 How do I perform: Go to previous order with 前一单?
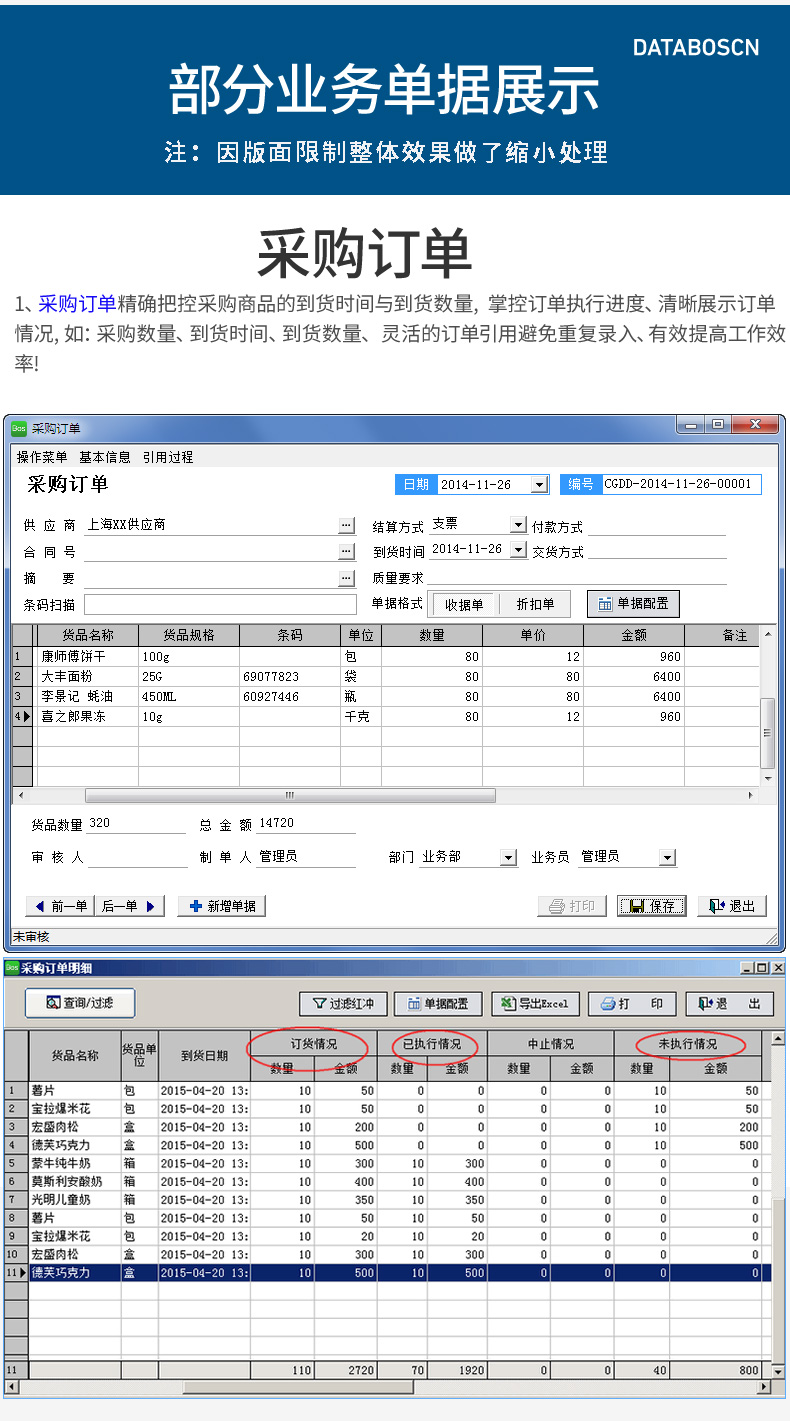pos(60,906)
